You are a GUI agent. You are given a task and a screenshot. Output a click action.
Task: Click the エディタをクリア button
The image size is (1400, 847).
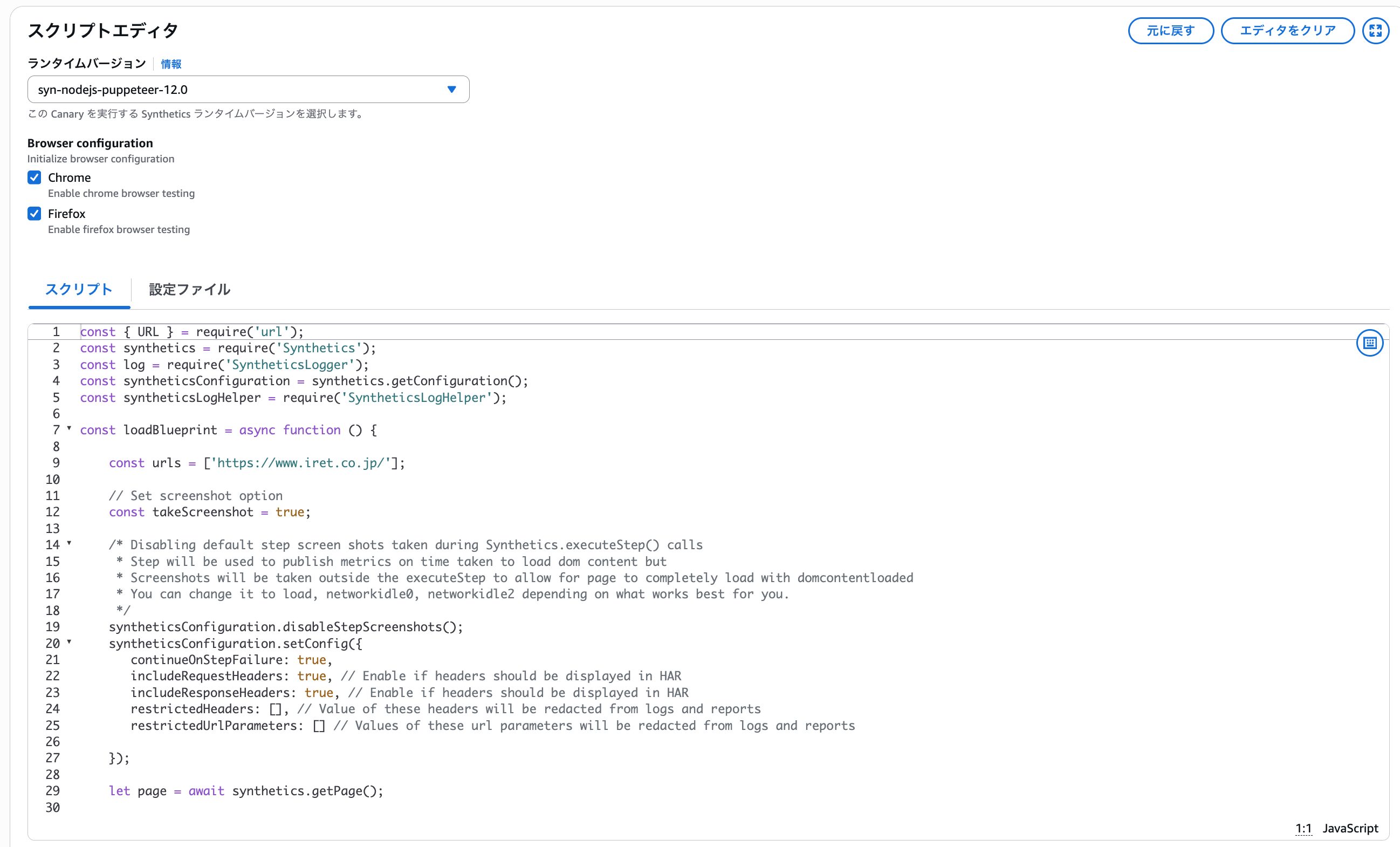pyautogui.click(x=1287, y=30)
